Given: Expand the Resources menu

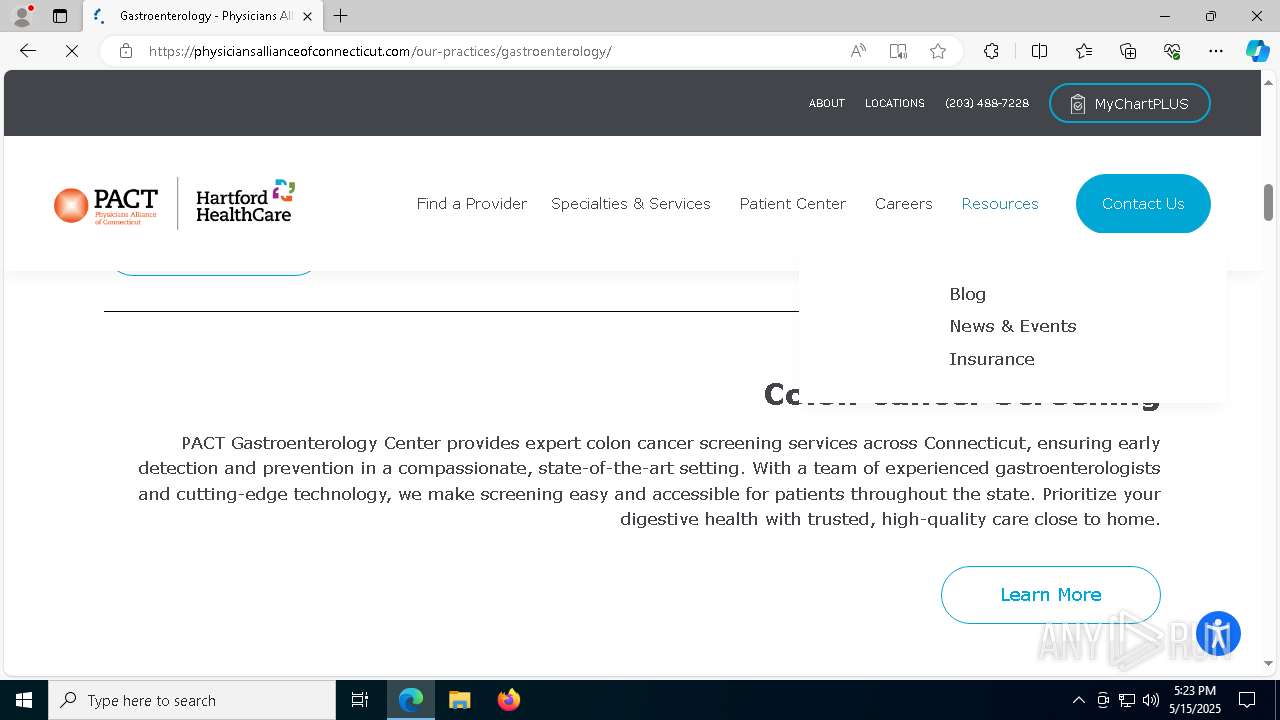Looking at the screenshot, I should coord(1000,203).
